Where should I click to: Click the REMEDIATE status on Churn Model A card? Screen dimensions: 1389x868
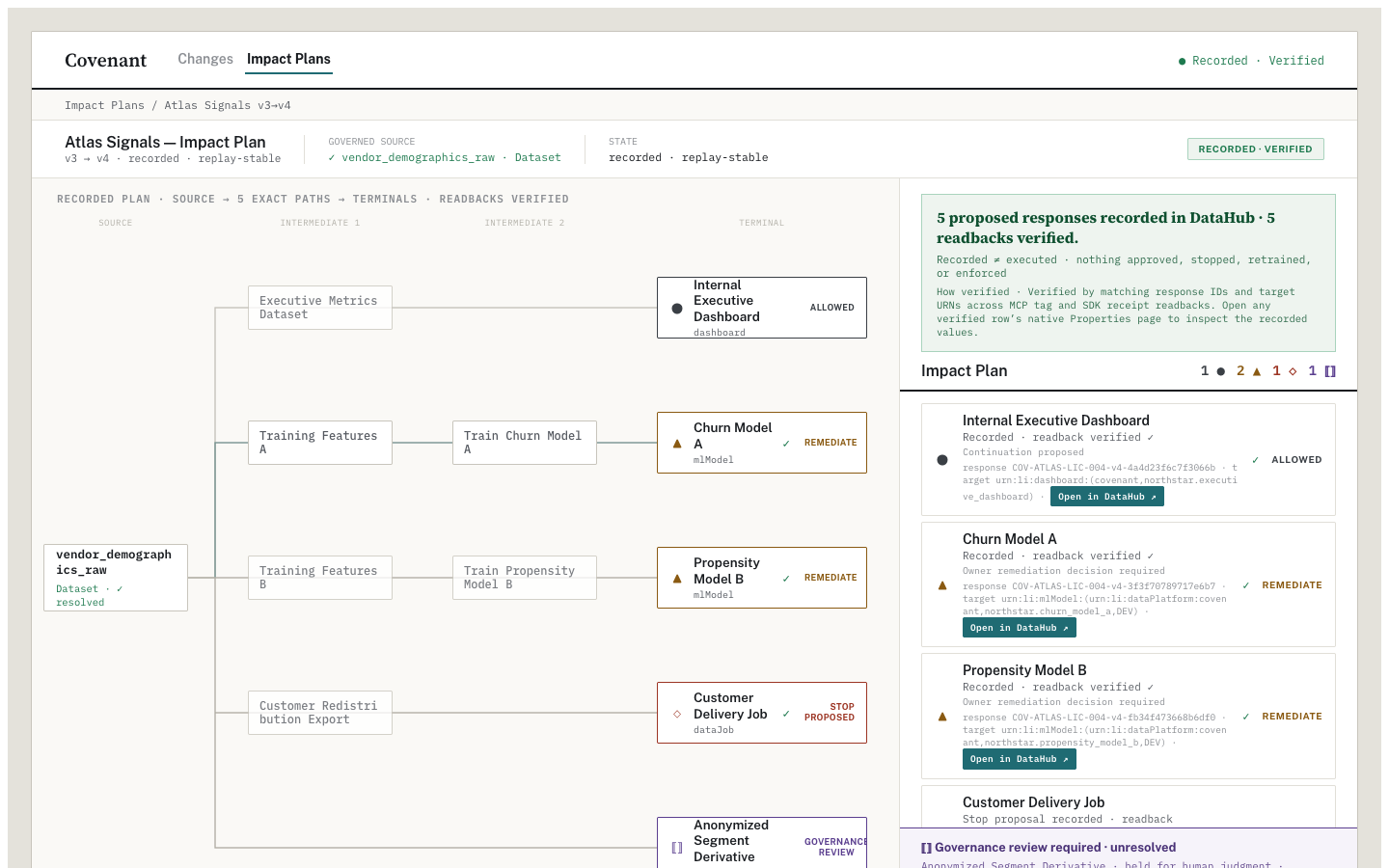coord(1292,585)
